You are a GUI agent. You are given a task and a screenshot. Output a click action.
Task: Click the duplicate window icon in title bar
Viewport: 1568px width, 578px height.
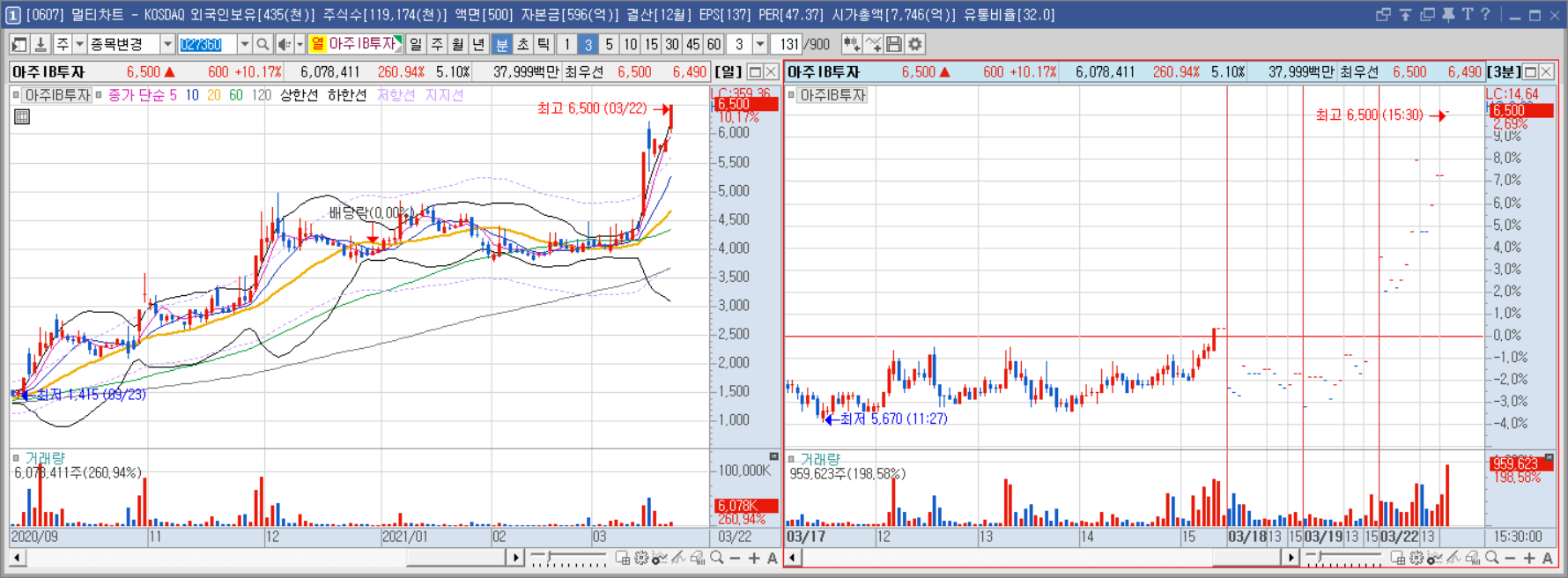point(1427,14)
